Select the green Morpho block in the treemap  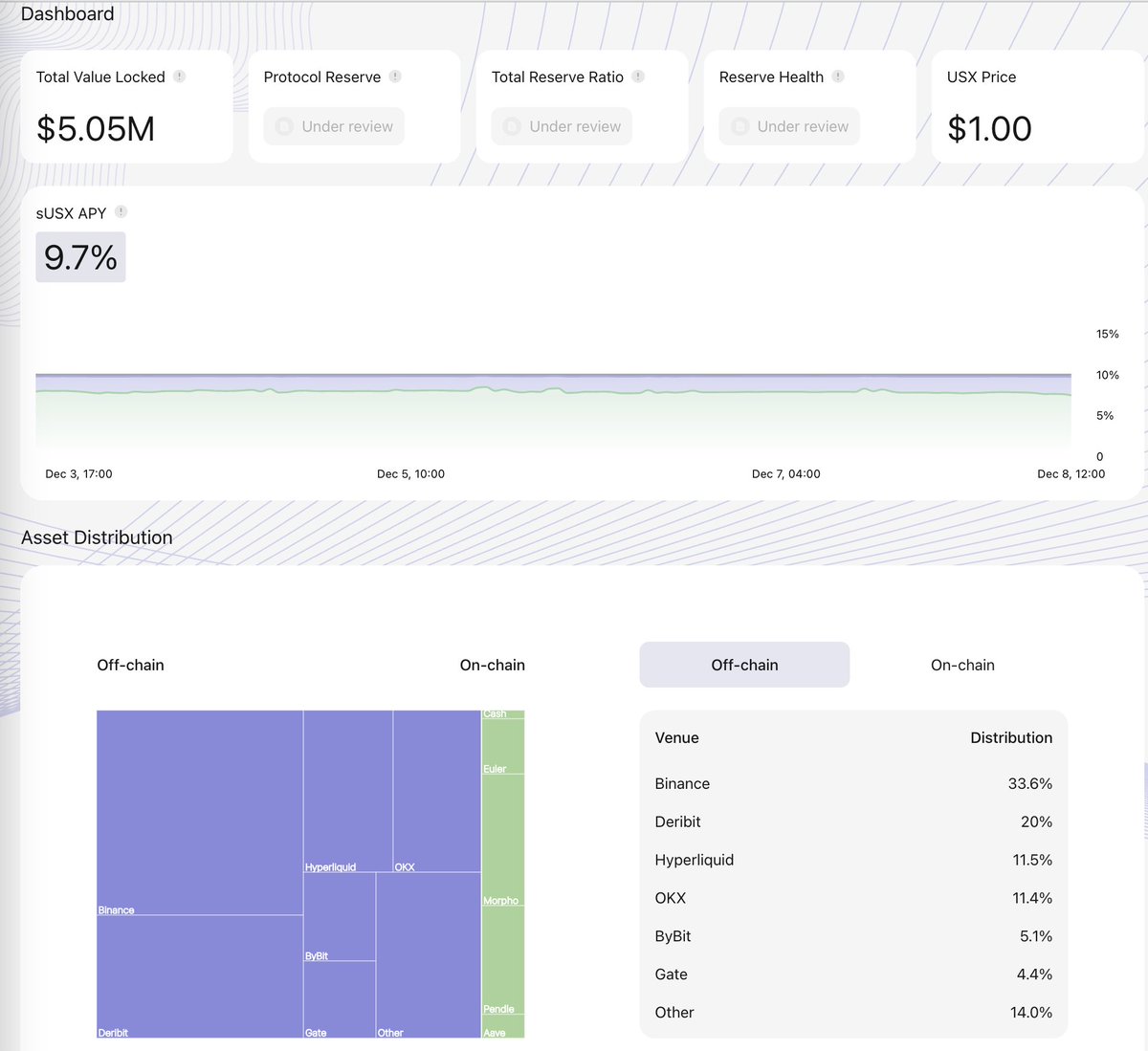coord(503,840)
